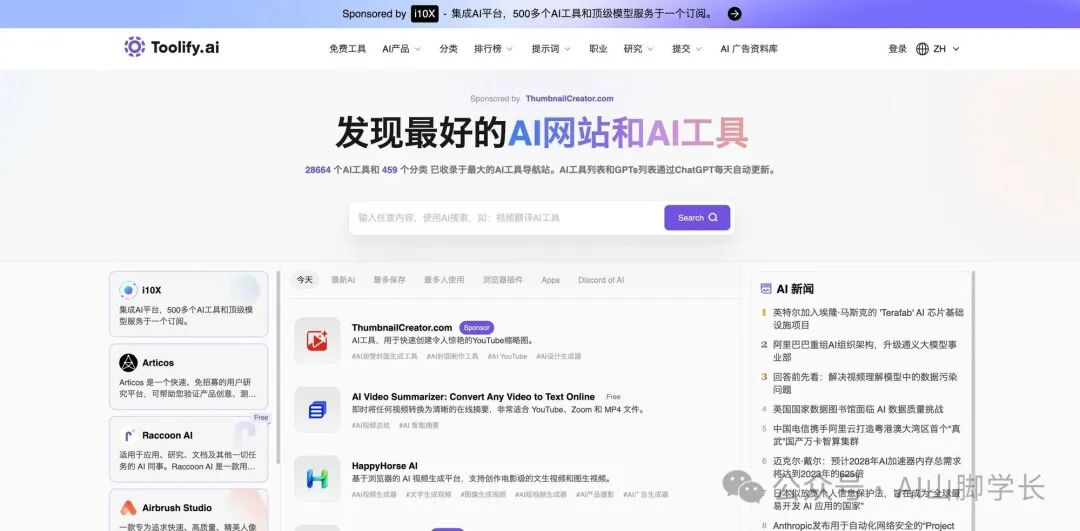
Task: Click the AI 新闻 section icon
Action: click(765, 289)
